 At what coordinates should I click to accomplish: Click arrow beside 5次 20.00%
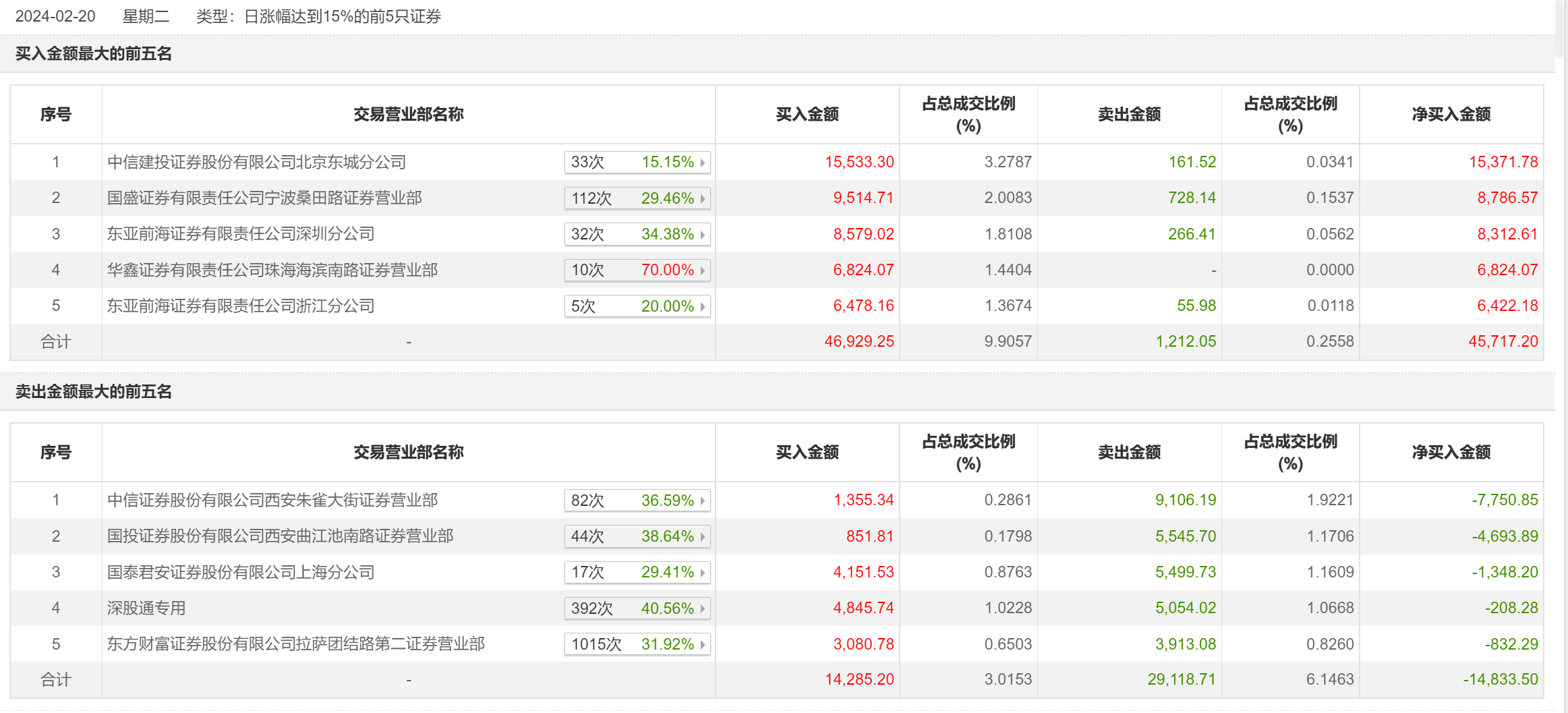point(702,306)
